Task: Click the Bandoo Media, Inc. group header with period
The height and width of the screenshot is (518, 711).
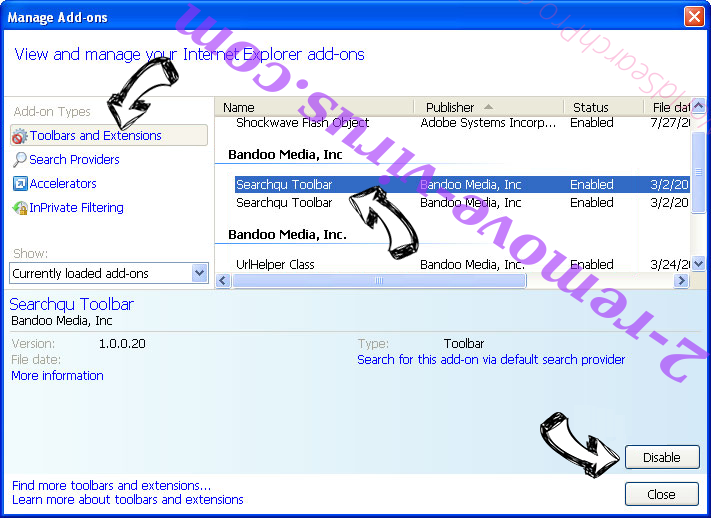Action: pyautogui.click(x=287, y=235)
